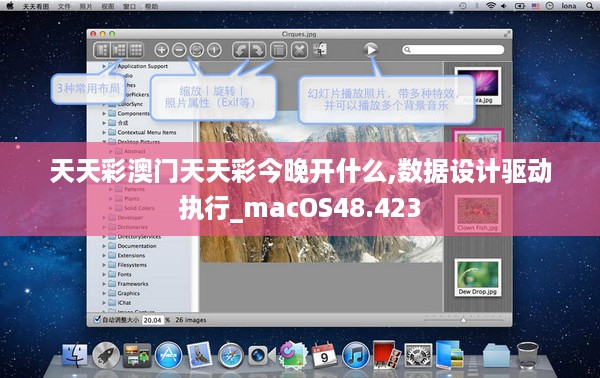
Task: Set actual size with the 1 button
Action: (x=214, y=50)
